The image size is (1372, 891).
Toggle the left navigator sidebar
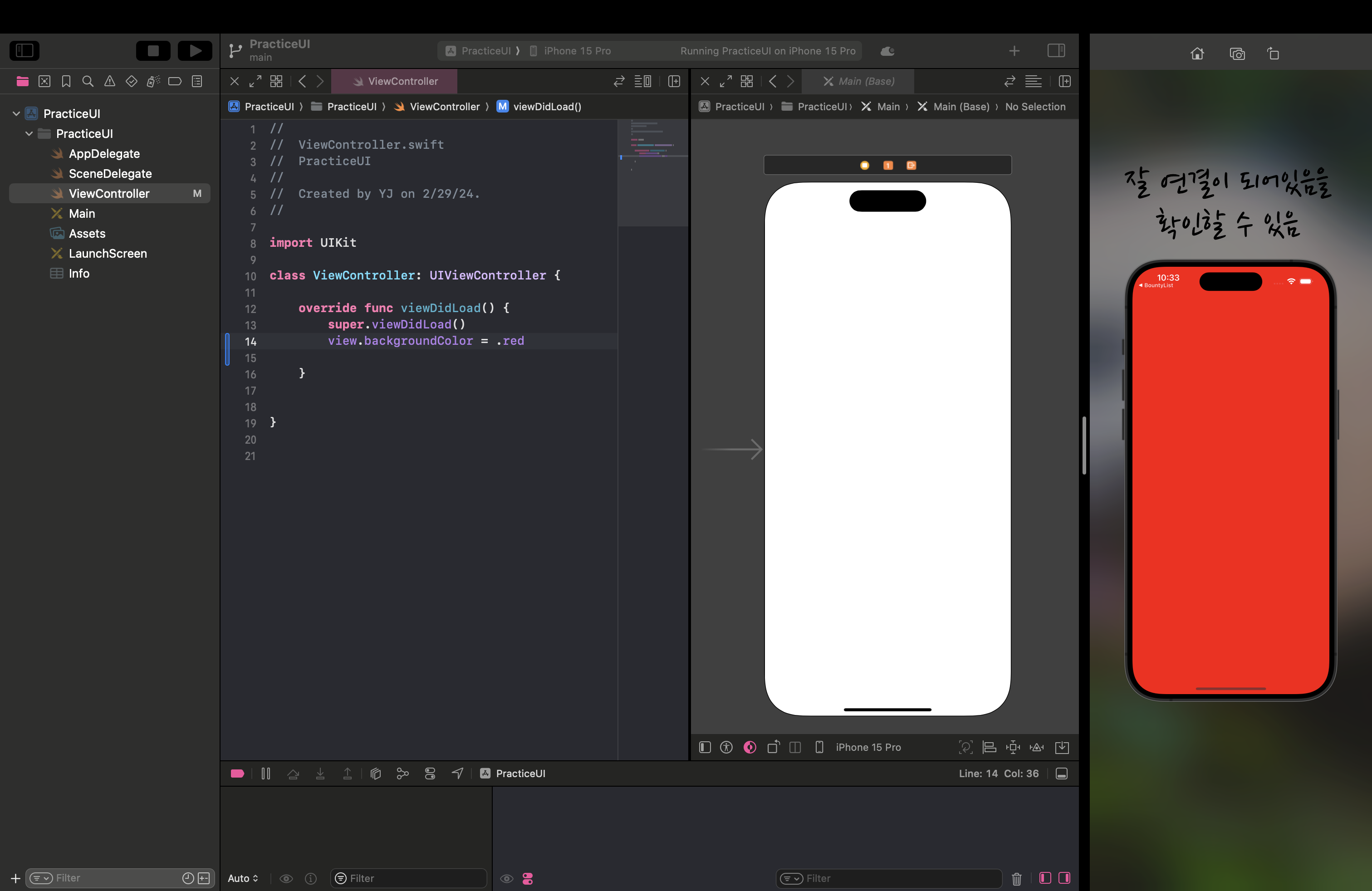coord(25,51)
